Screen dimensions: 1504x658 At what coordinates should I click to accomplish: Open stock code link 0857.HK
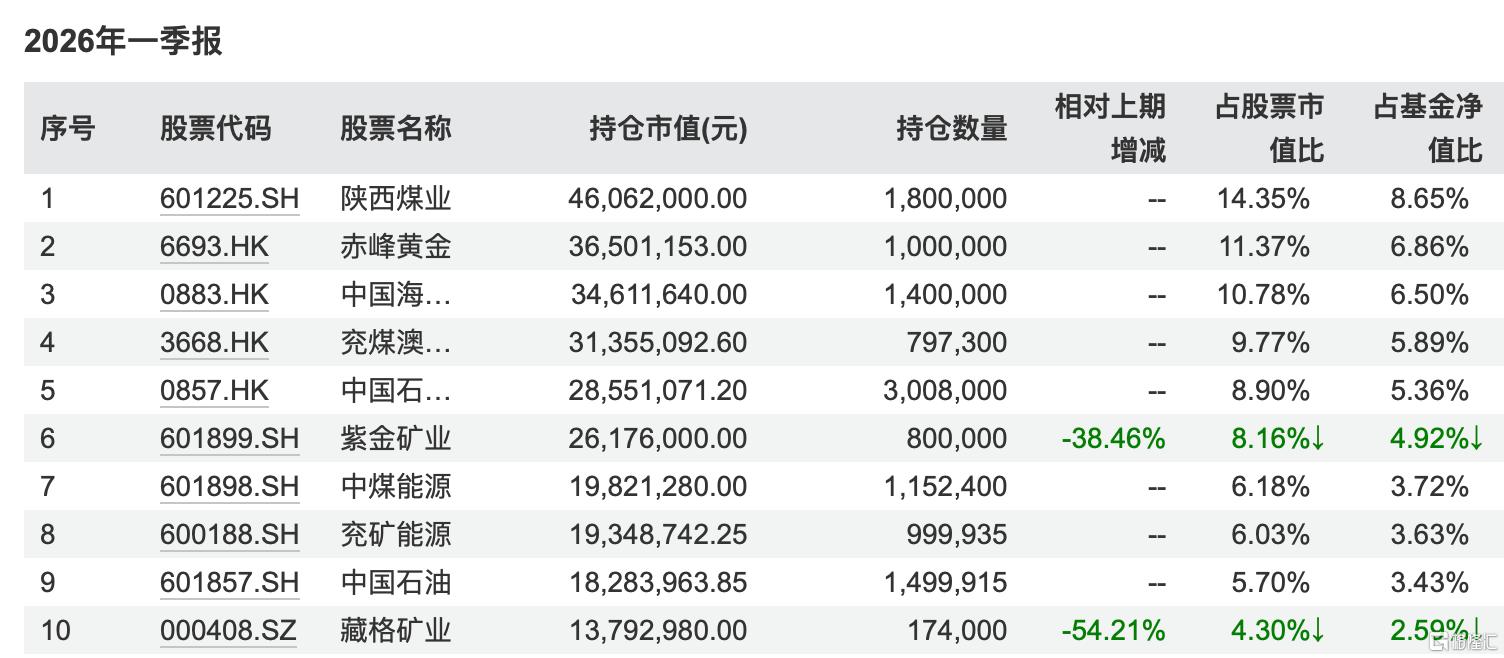pyautogui.click(x=214, y=390)
